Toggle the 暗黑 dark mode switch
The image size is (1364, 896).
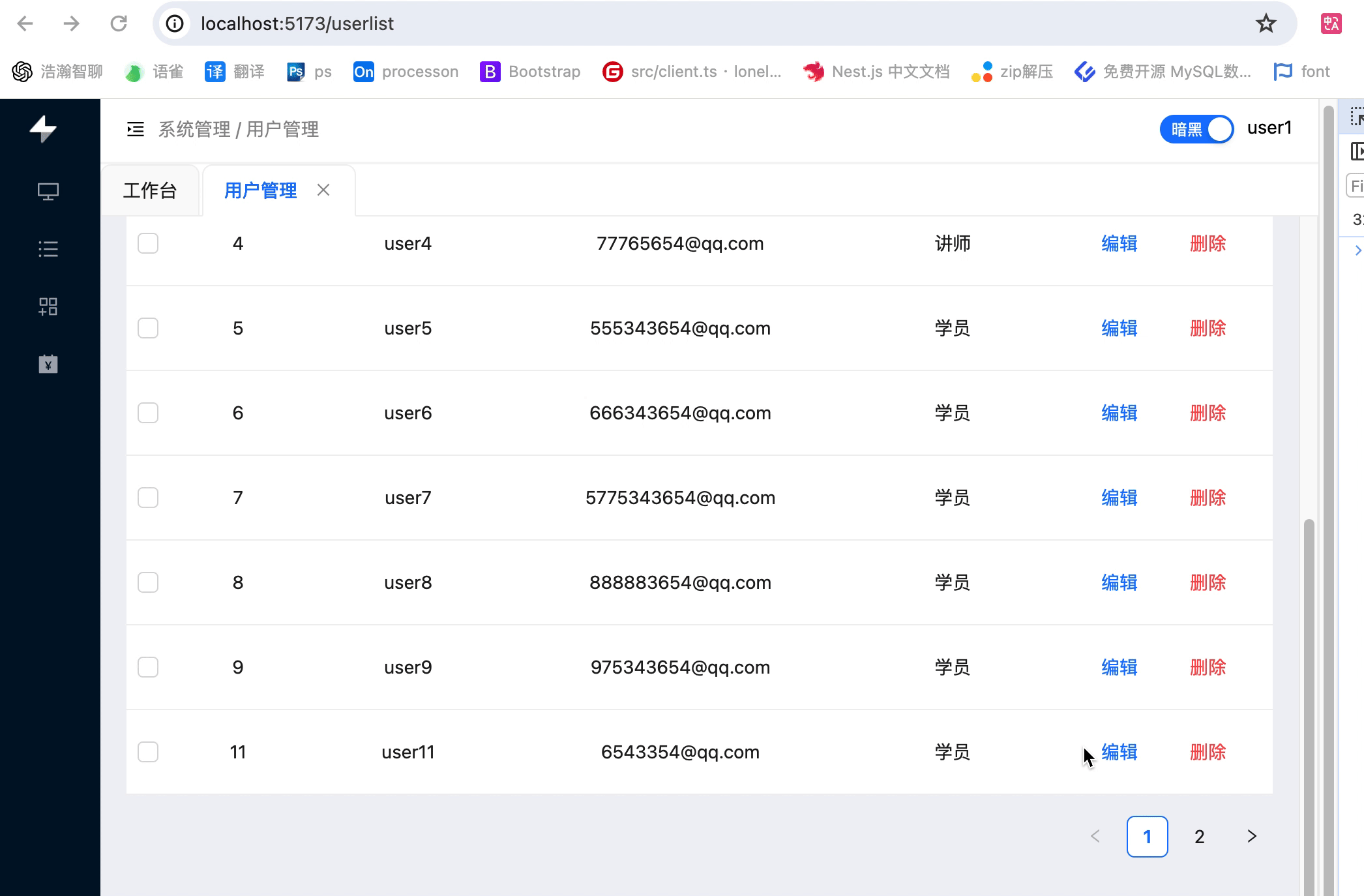pos(1196,129)
